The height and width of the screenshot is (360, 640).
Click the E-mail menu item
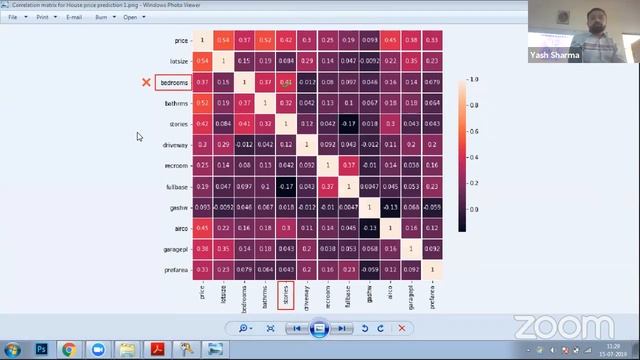tap(74, 17)
